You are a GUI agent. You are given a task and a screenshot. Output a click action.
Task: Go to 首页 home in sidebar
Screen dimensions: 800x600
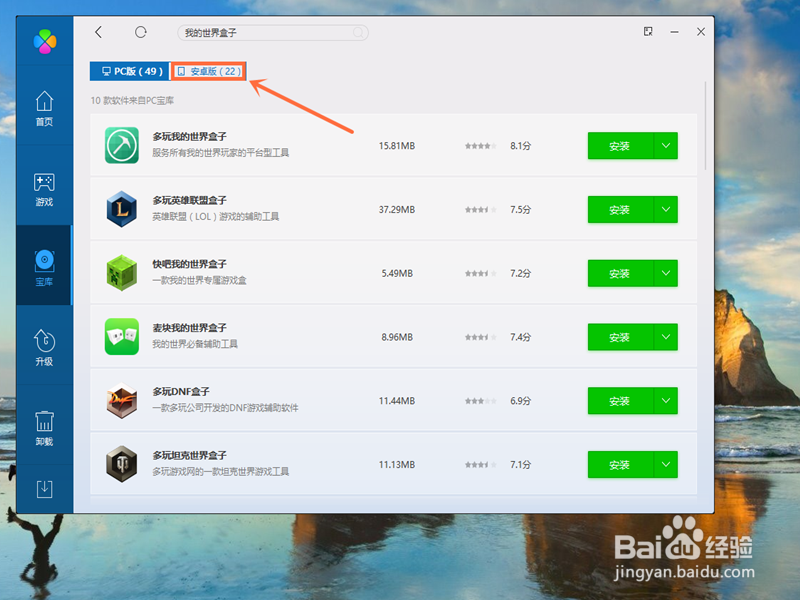[x=44, y=108]
